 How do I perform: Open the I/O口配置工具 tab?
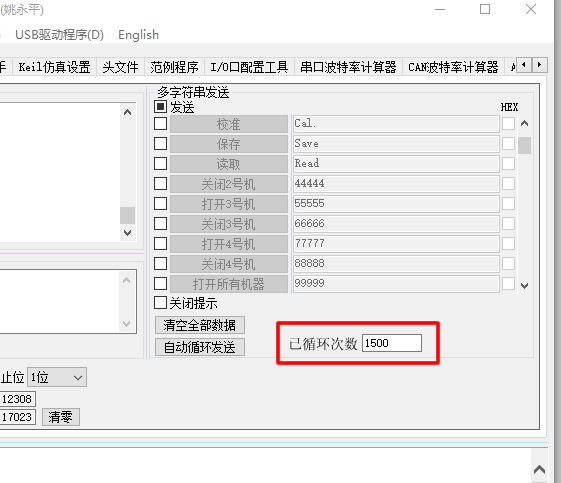(249, 67)
